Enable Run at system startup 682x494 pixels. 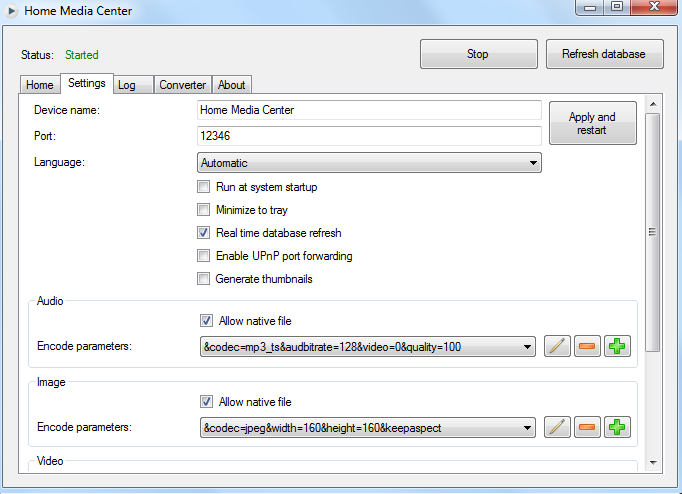point(204,187)
